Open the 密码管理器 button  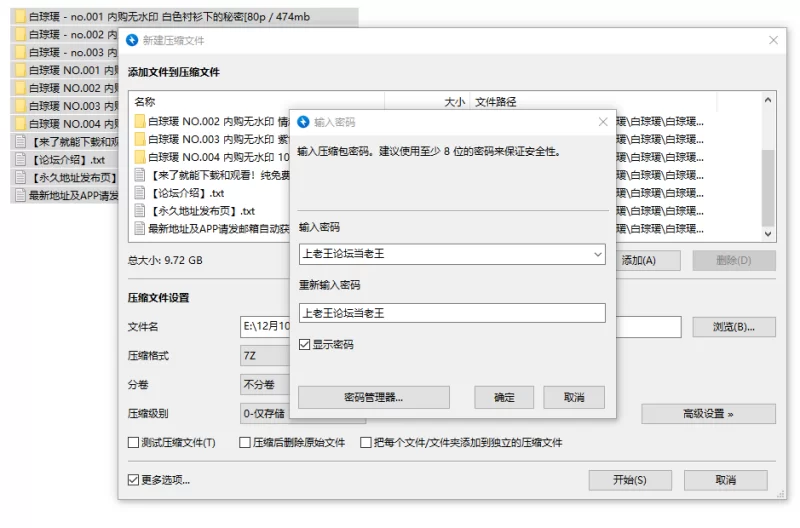(373, 397)
